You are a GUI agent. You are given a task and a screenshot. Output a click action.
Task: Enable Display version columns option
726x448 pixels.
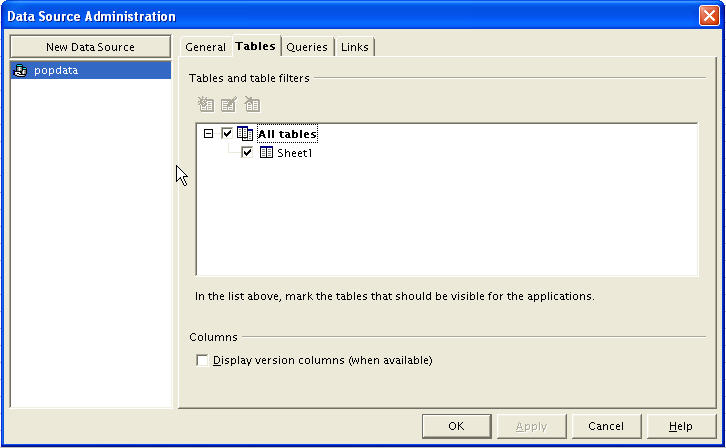pyautogui.click(x=203, y=360)
